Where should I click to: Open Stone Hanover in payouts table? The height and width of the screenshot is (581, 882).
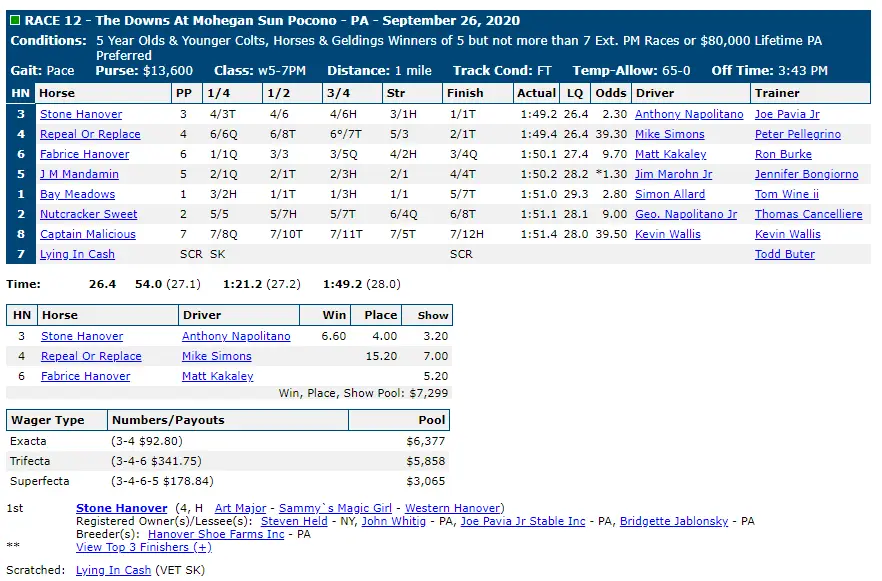82,336
